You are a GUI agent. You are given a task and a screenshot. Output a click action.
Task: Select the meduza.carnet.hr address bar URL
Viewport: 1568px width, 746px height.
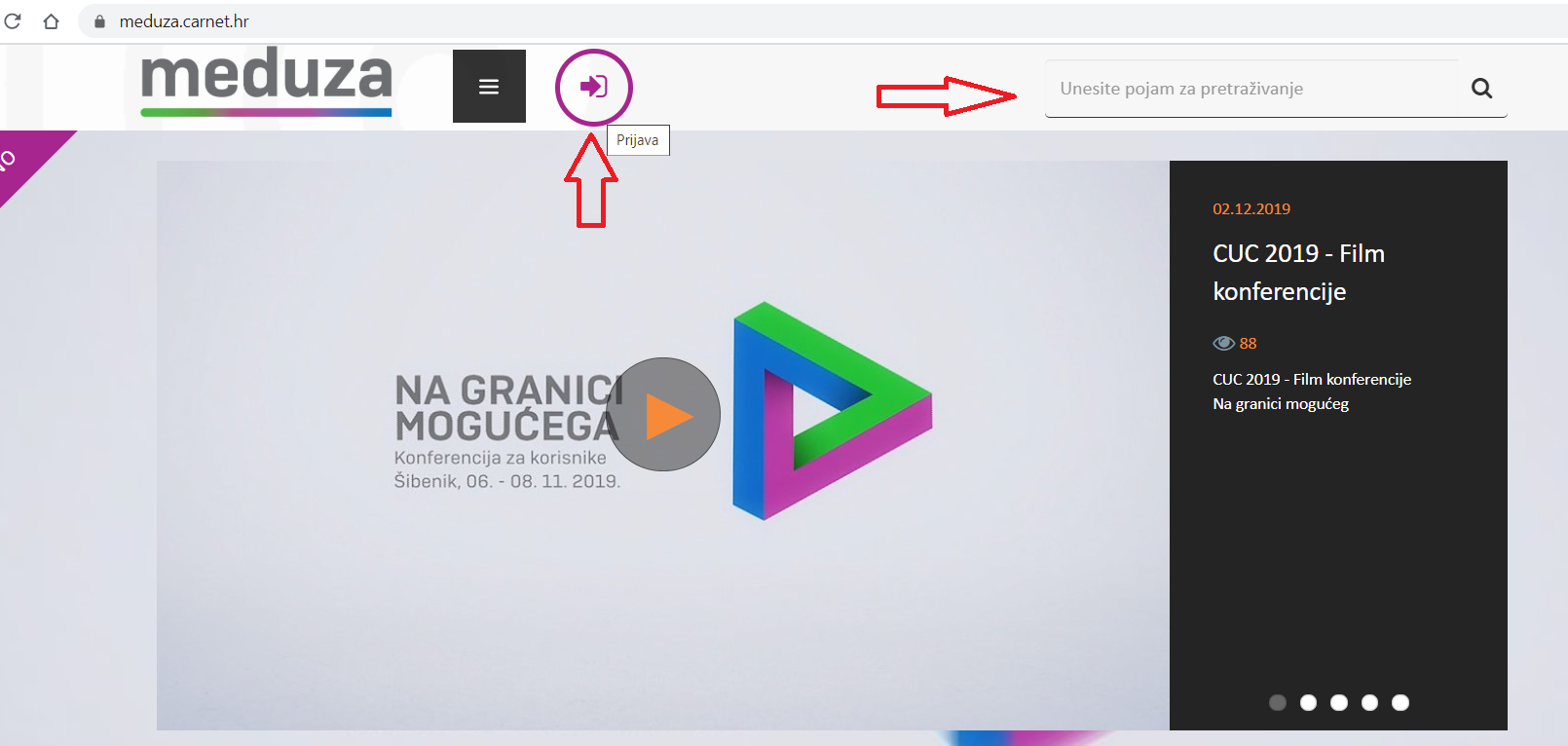(184, 20)
